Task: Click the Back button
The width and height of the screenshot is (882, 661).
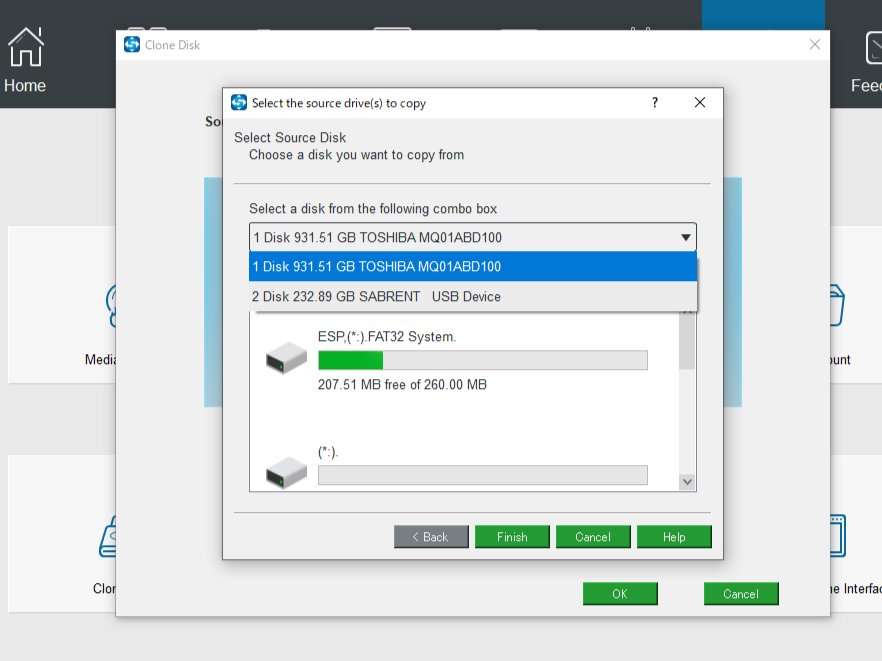Action: point(431,537)
